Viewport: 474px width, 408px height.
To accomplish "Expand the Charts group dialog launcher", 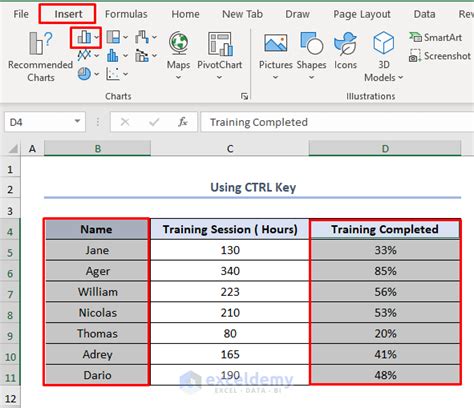I will click(x=245, y=96).
